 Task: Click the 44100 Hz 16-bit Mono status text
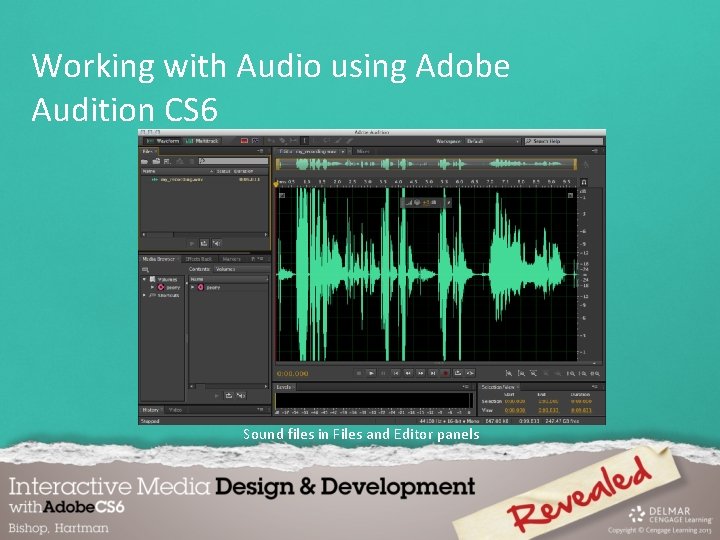[449, 421]
